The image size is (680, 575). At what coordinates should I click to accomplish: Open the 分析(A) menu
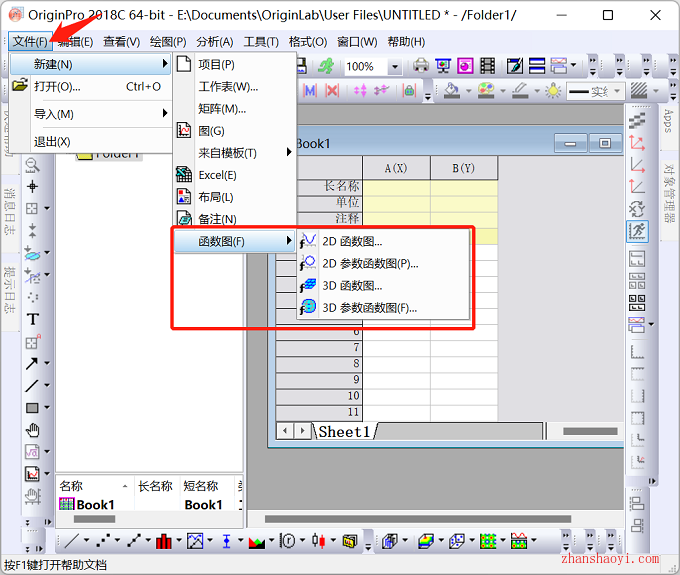pyautogui.click(x=215, y=42)
